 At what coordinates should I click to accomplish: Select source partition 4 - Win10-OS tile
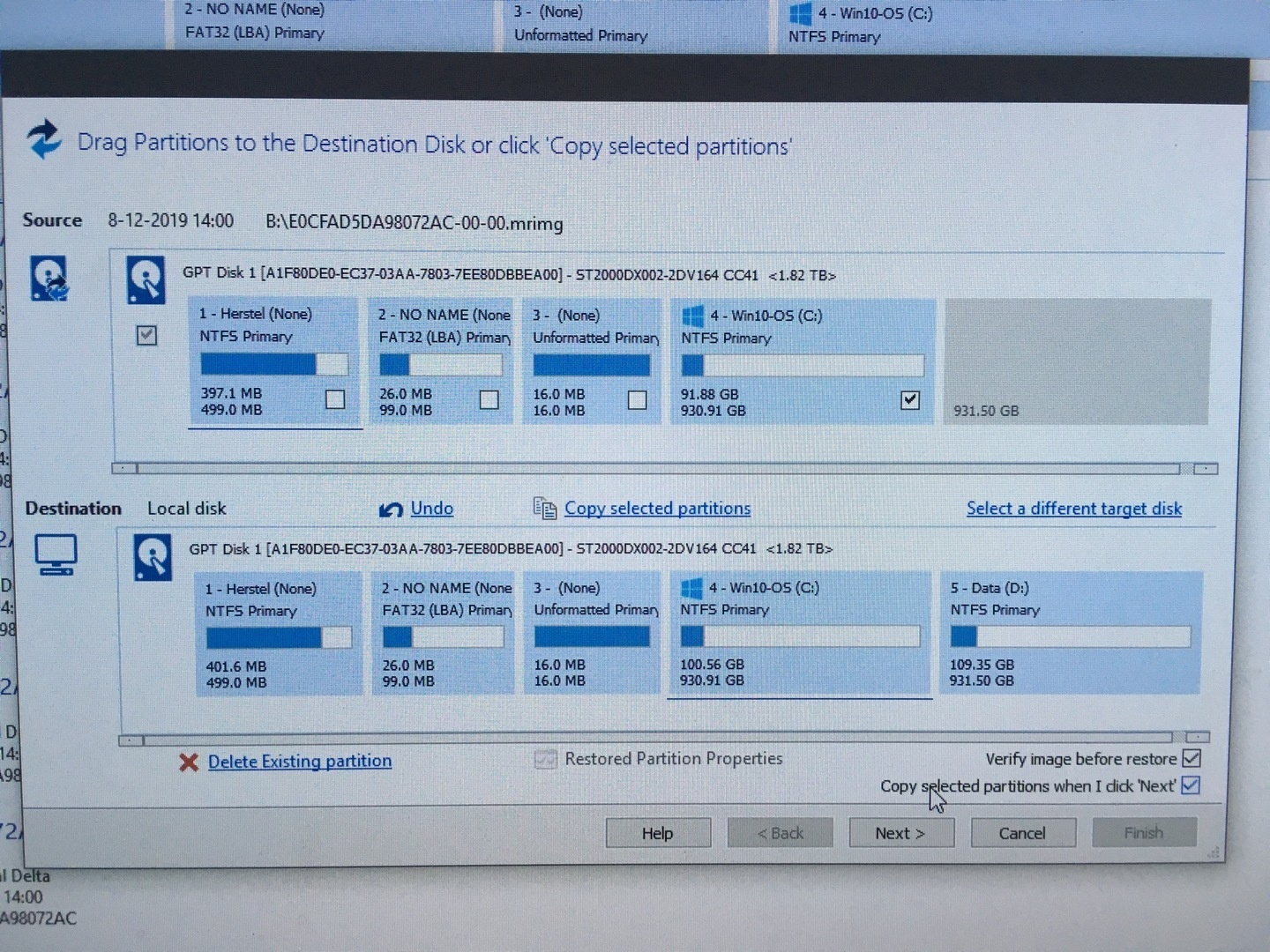[803, 362]
